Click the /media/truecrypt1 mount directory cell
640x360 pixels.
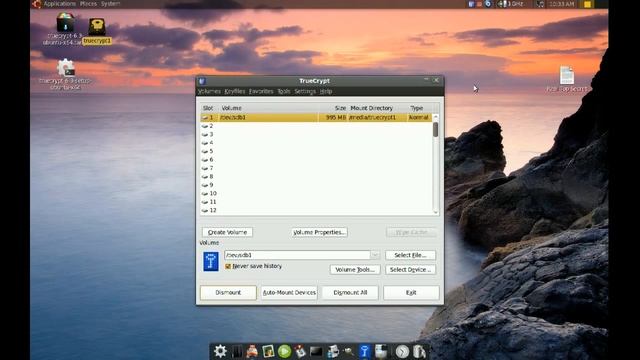tap(372, 118)
